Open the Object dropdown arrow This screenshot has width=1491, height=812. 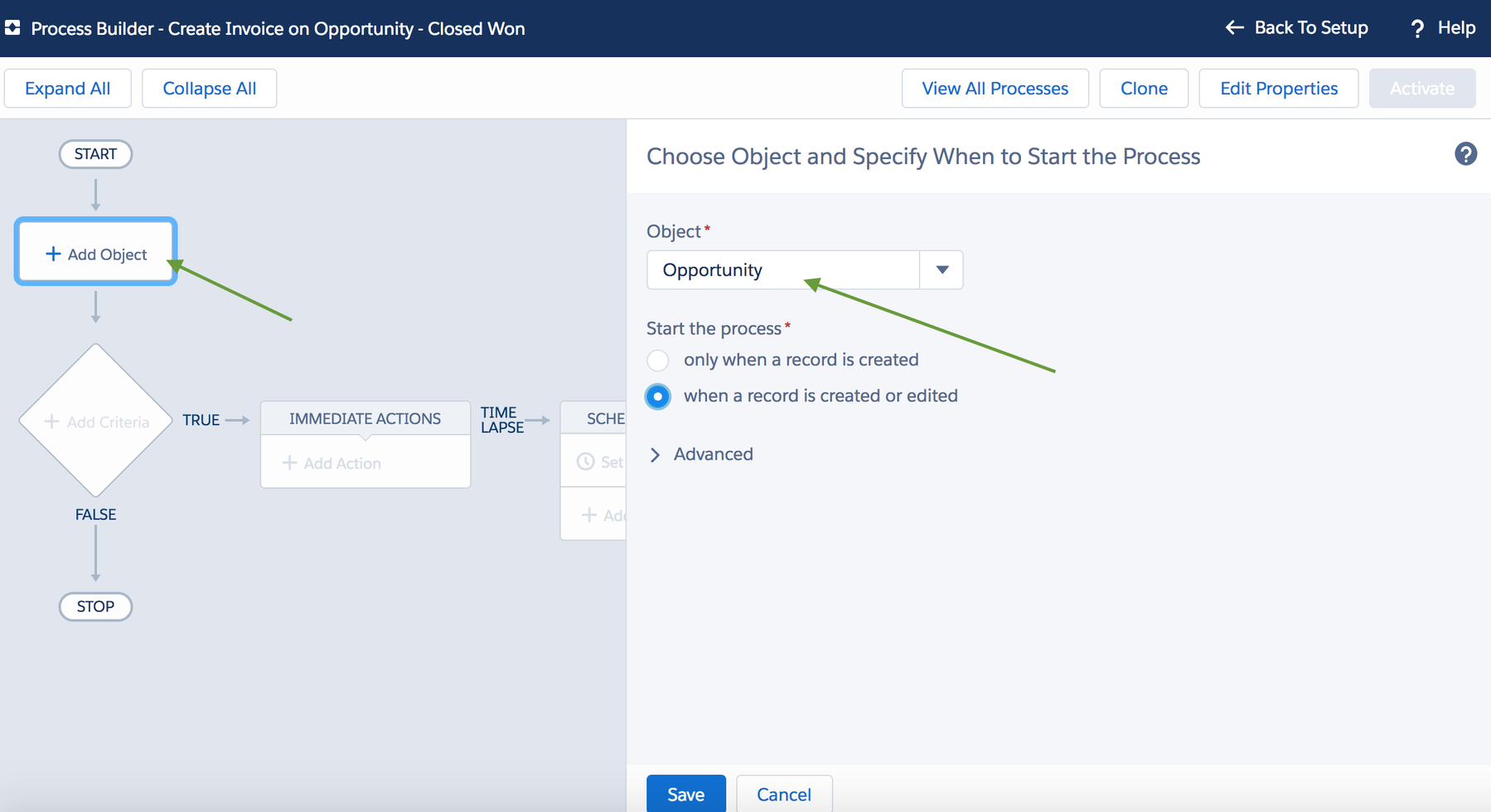942,270
